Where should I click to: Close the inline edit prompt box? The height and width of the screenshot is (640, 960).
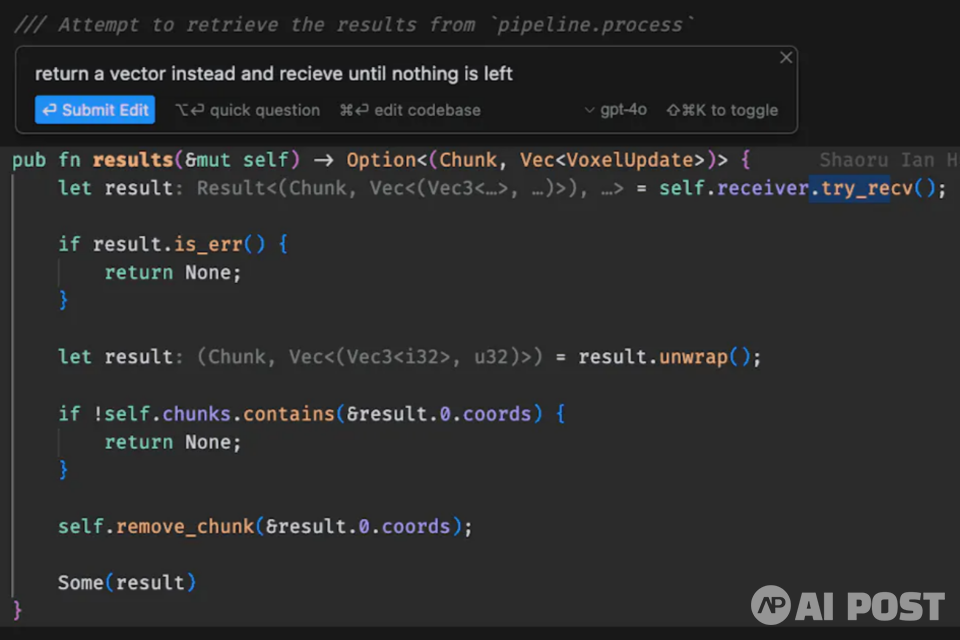click(x=785, y=58)
